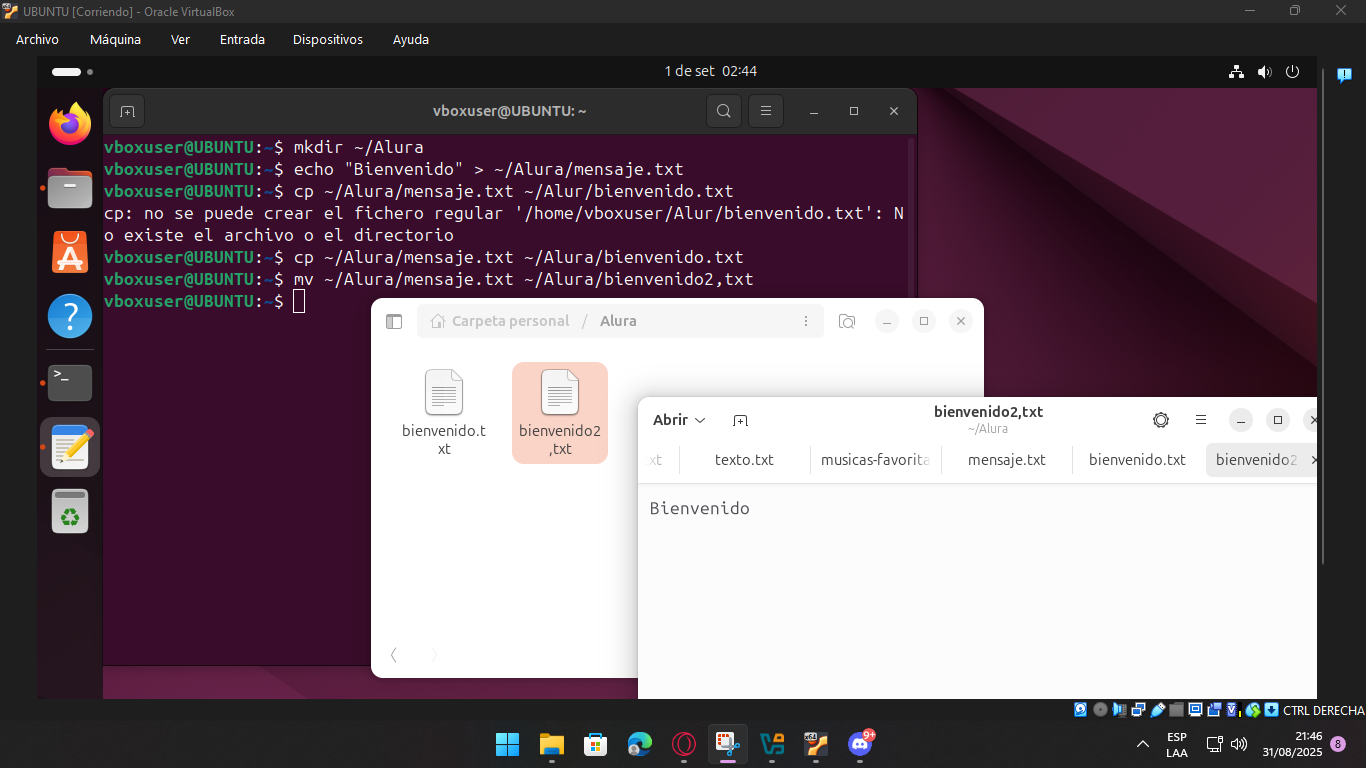1366x768 pixels.
Task: Place the cursor on the 'Bienvenido' text in editor
Action: pos(699,508)
